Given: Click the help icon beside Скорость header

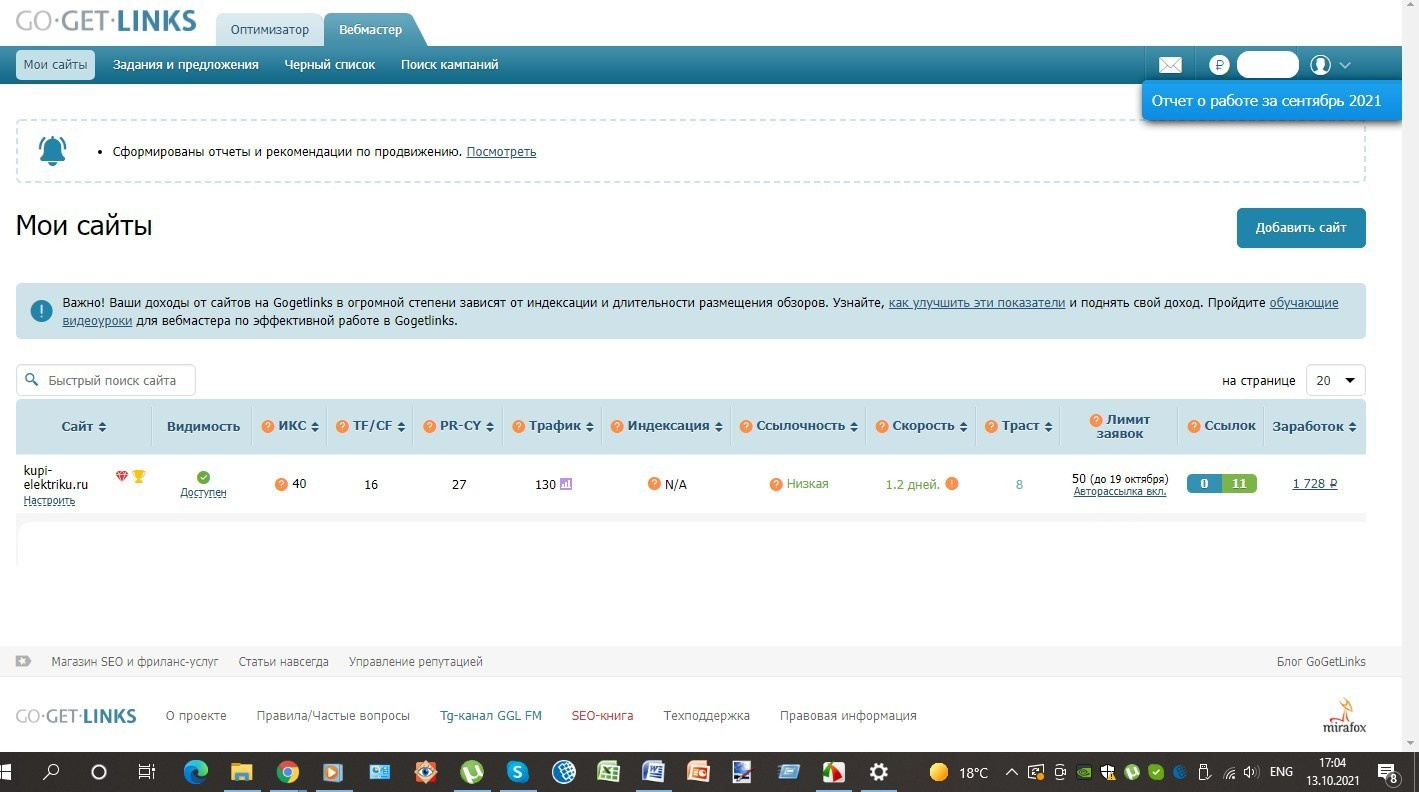Looking at the screenshot, I should pyautogui.click(x=882, y=426).
